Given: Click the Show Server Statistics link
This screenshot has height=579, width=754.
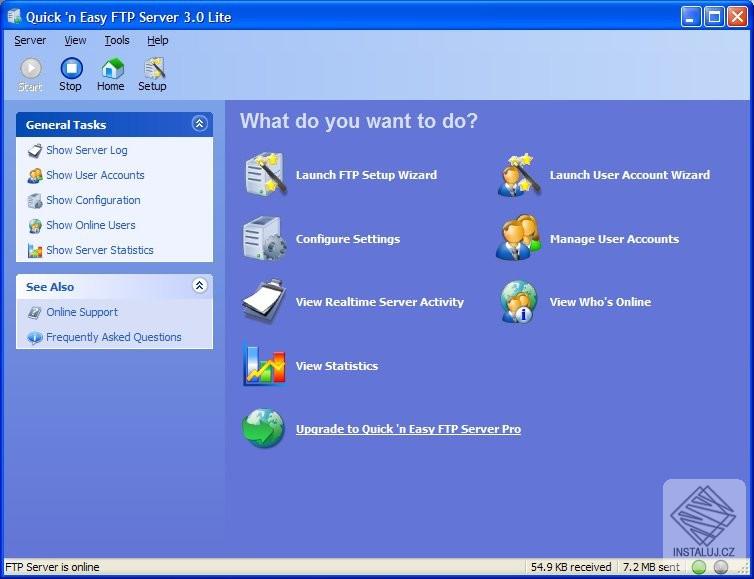Looking at the screenshot, I should tap(100, 251).
